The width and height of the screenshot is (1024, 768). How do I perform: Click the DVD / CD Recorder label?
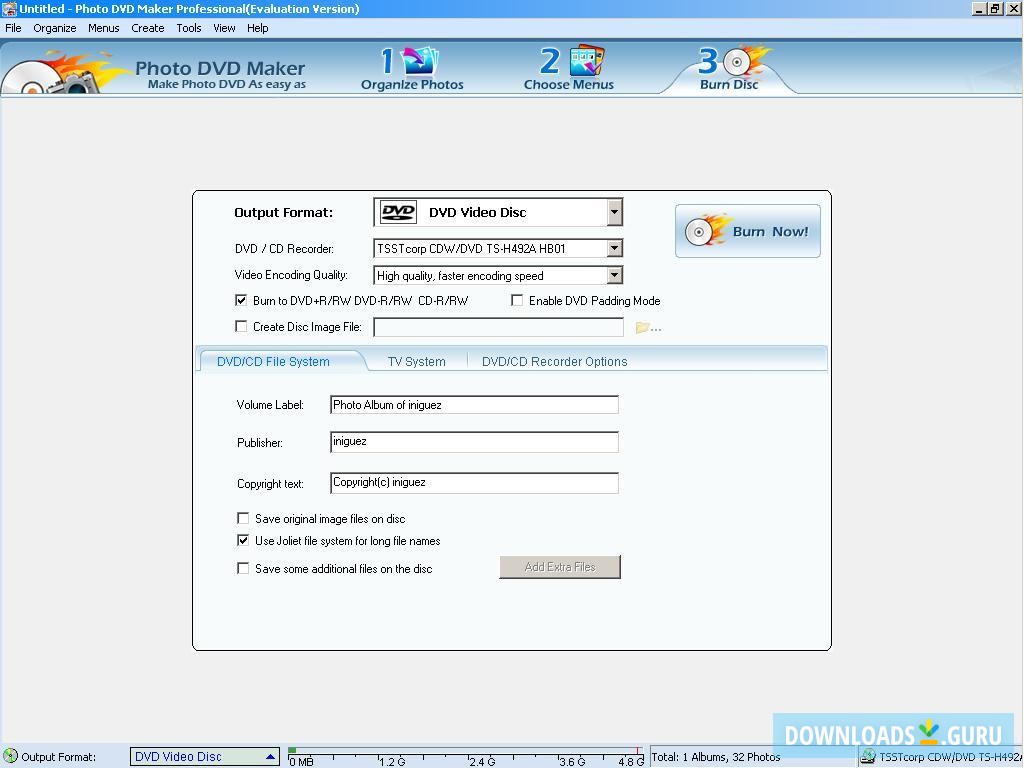point(284,249)
